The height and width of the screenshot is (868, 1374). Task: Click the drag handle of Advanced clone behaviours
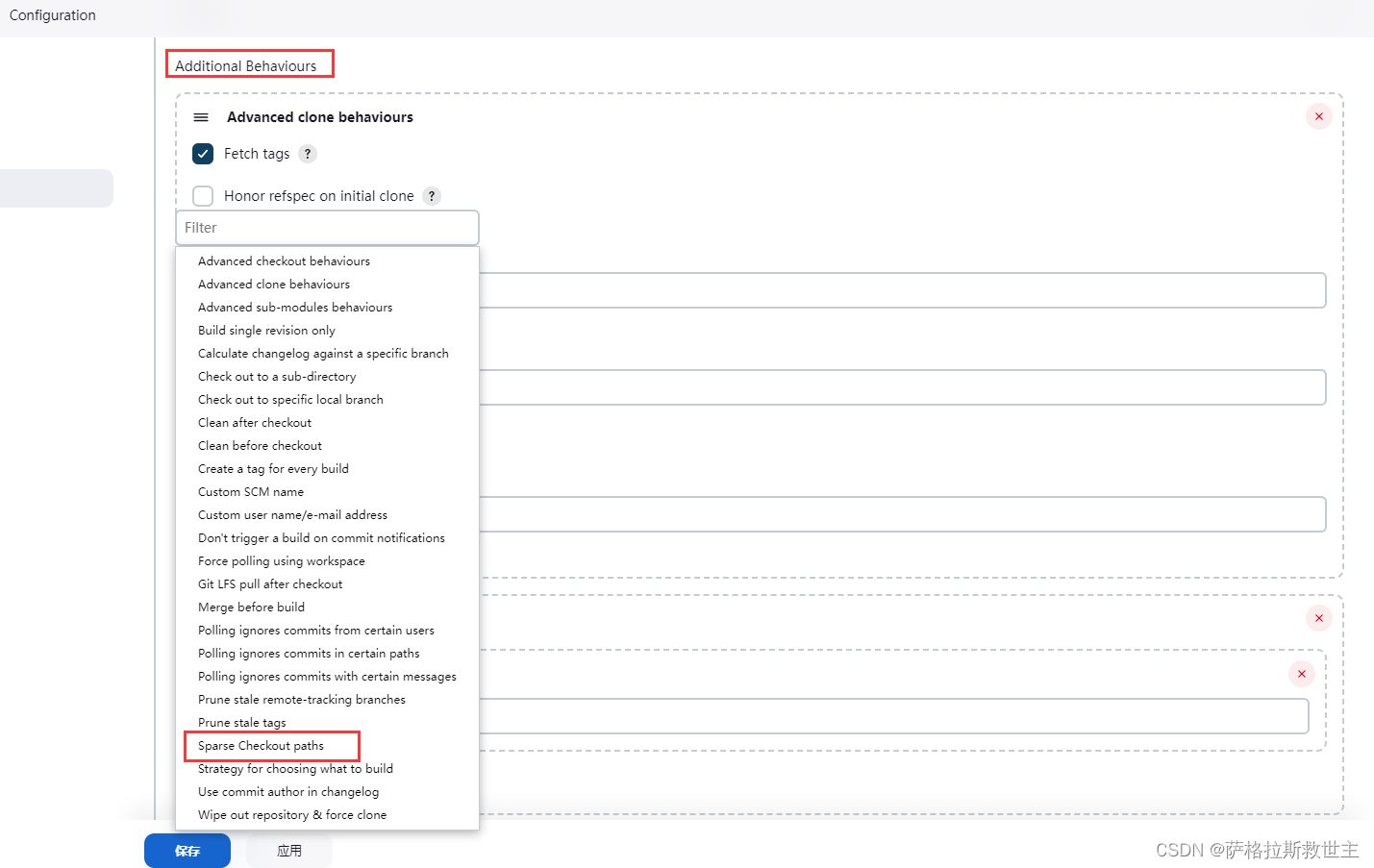[201, 116]
